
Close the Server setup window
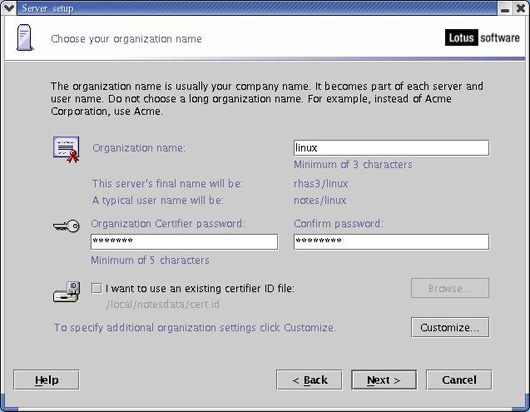tap(521, 8)
